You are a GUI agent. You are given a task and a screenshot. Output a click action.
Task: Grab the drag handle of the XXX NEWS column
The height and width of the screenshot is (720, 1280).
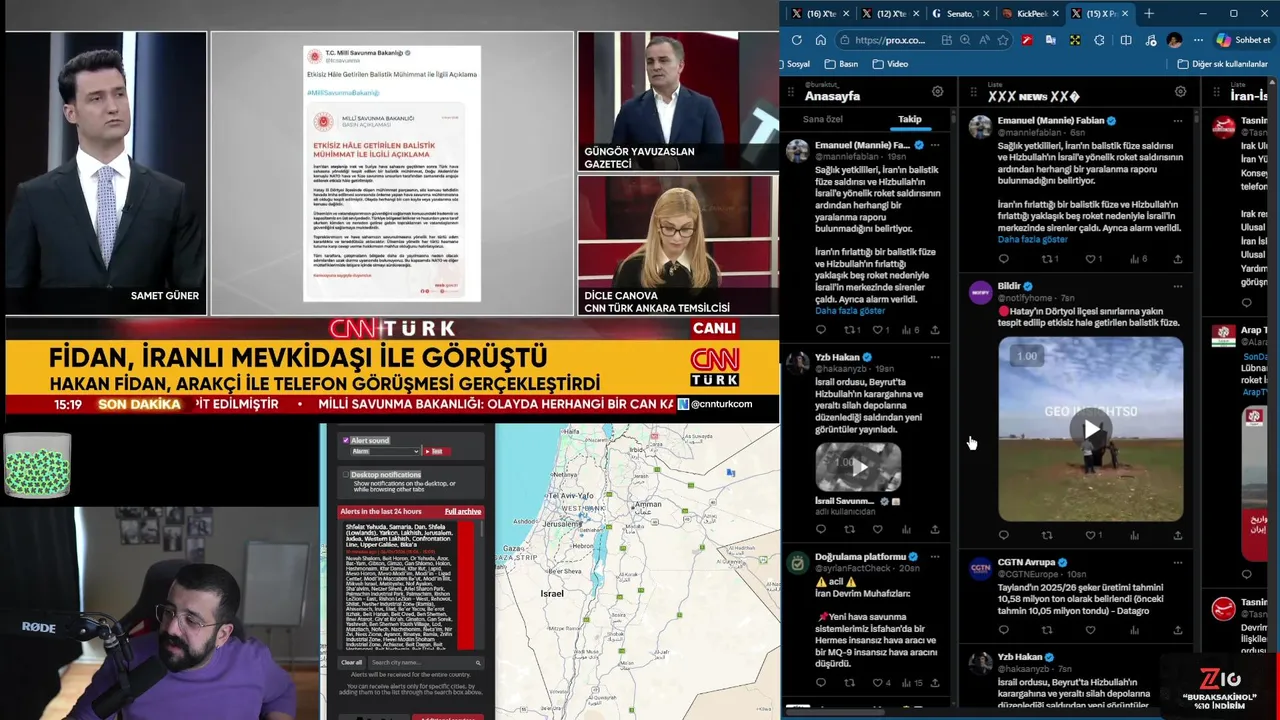pos(973,91)
